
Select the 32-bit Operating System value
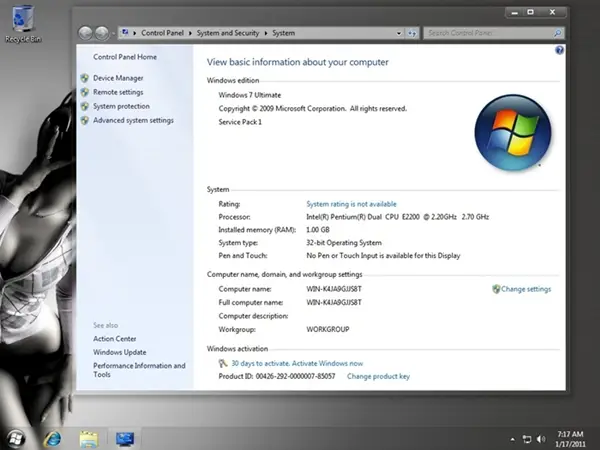344,243
